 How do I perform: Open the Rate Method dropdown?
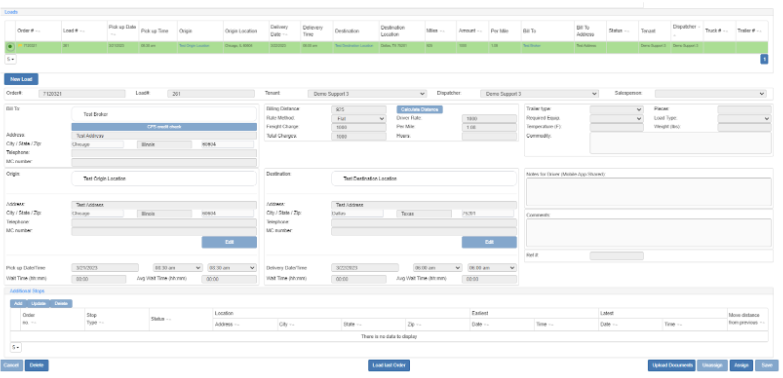click(359, 118)
